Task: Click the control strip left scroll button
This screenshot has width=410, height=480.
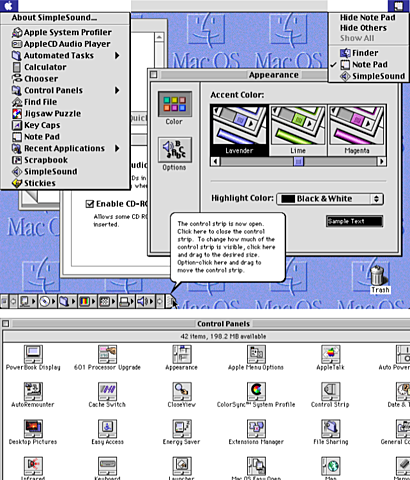Action: tap(13, 302)
